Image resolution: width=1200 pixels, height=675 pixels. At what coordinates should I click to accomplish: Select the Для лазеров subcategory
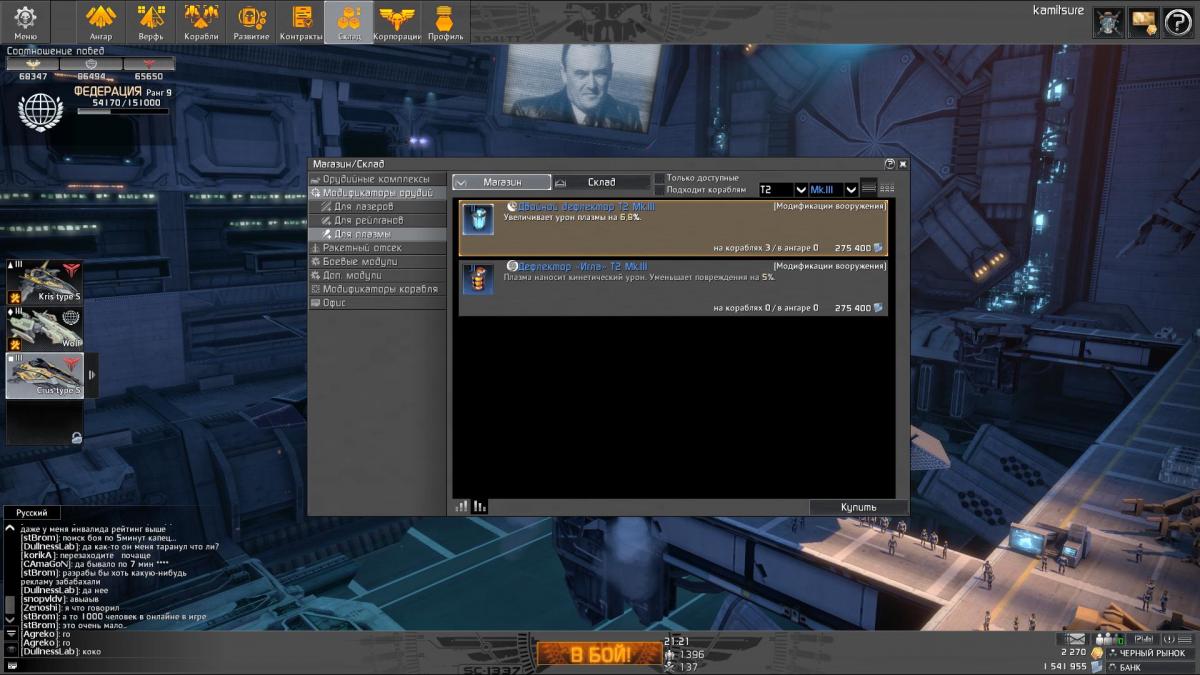coord(356,206)
